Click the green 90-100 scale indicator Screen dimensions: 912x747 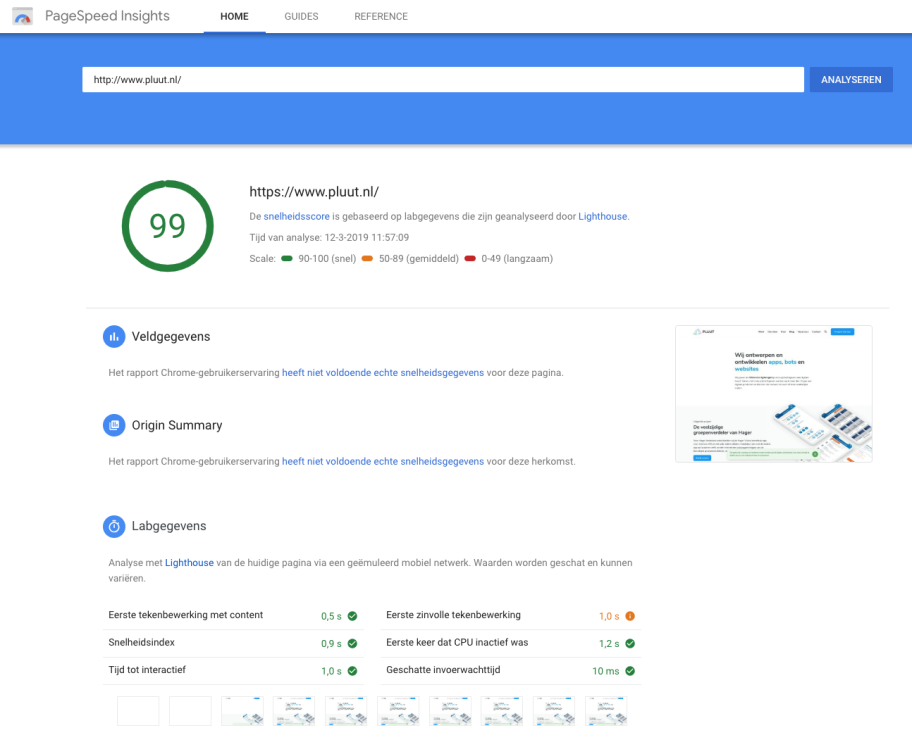(x=287, y=258)
